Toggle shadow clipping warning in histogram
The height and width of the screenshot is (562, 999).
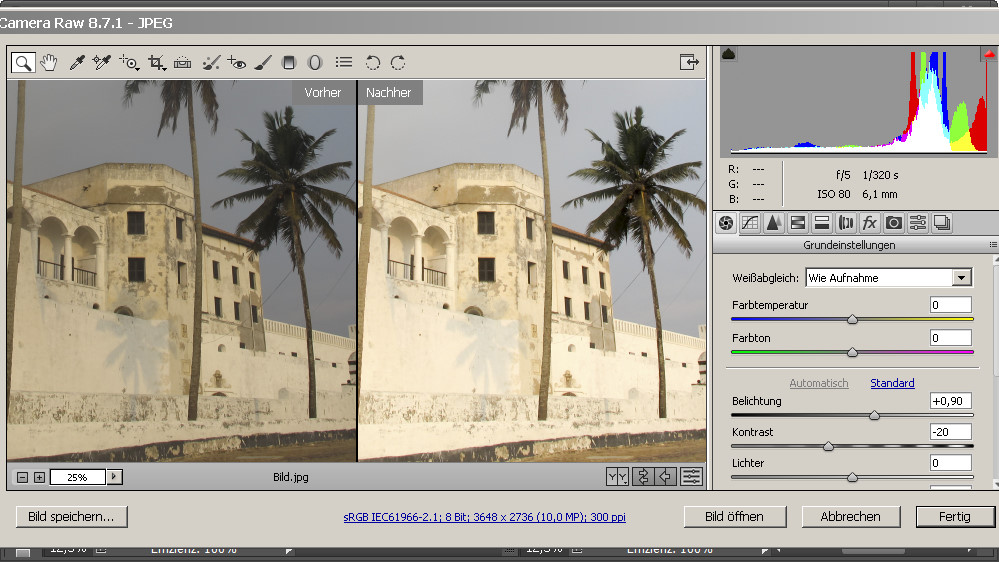pyautogui.click(x=728, y=54)
